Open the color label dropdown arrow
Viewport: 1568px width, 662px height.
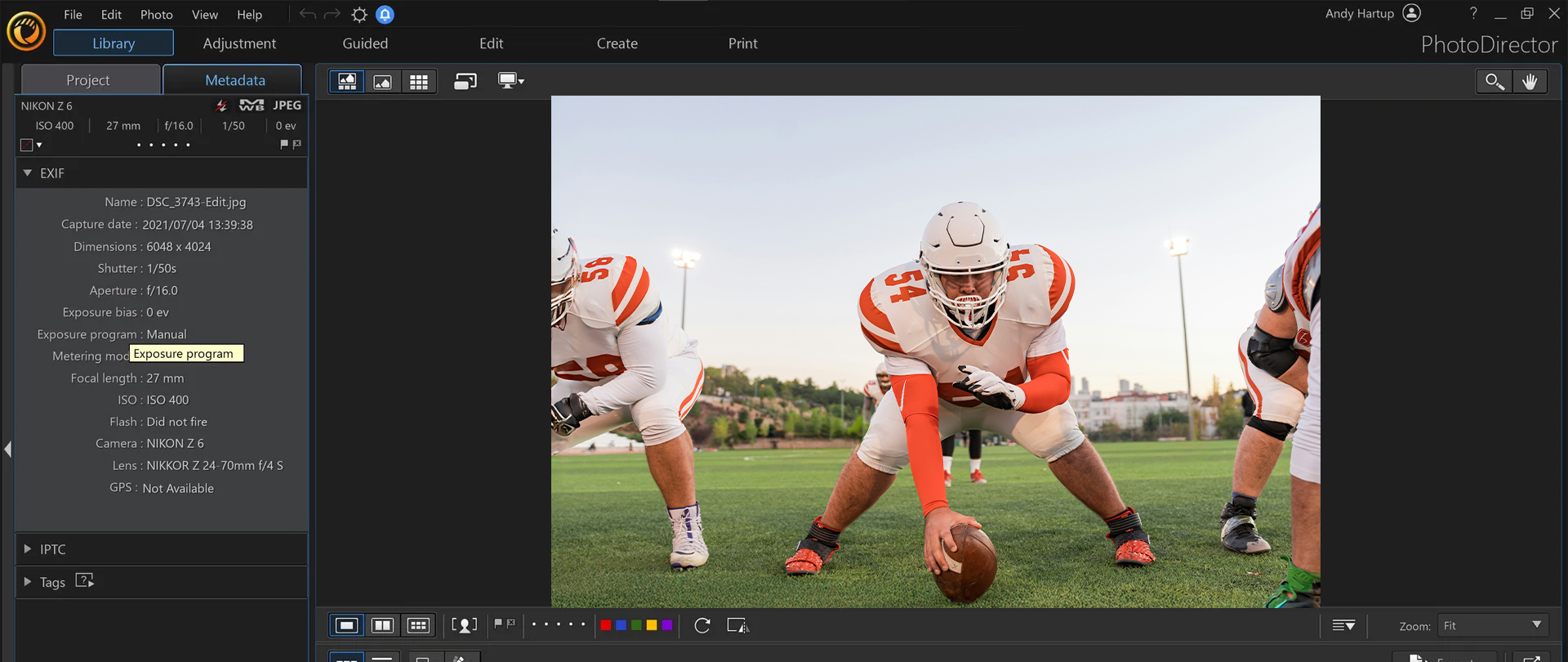[39, 145]
